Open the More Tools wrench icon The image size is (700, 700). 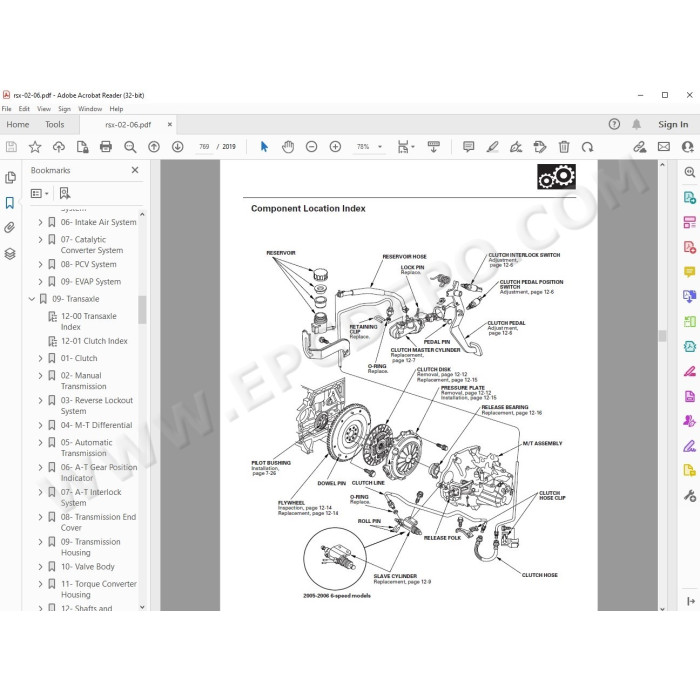click(x=690, y=496)
